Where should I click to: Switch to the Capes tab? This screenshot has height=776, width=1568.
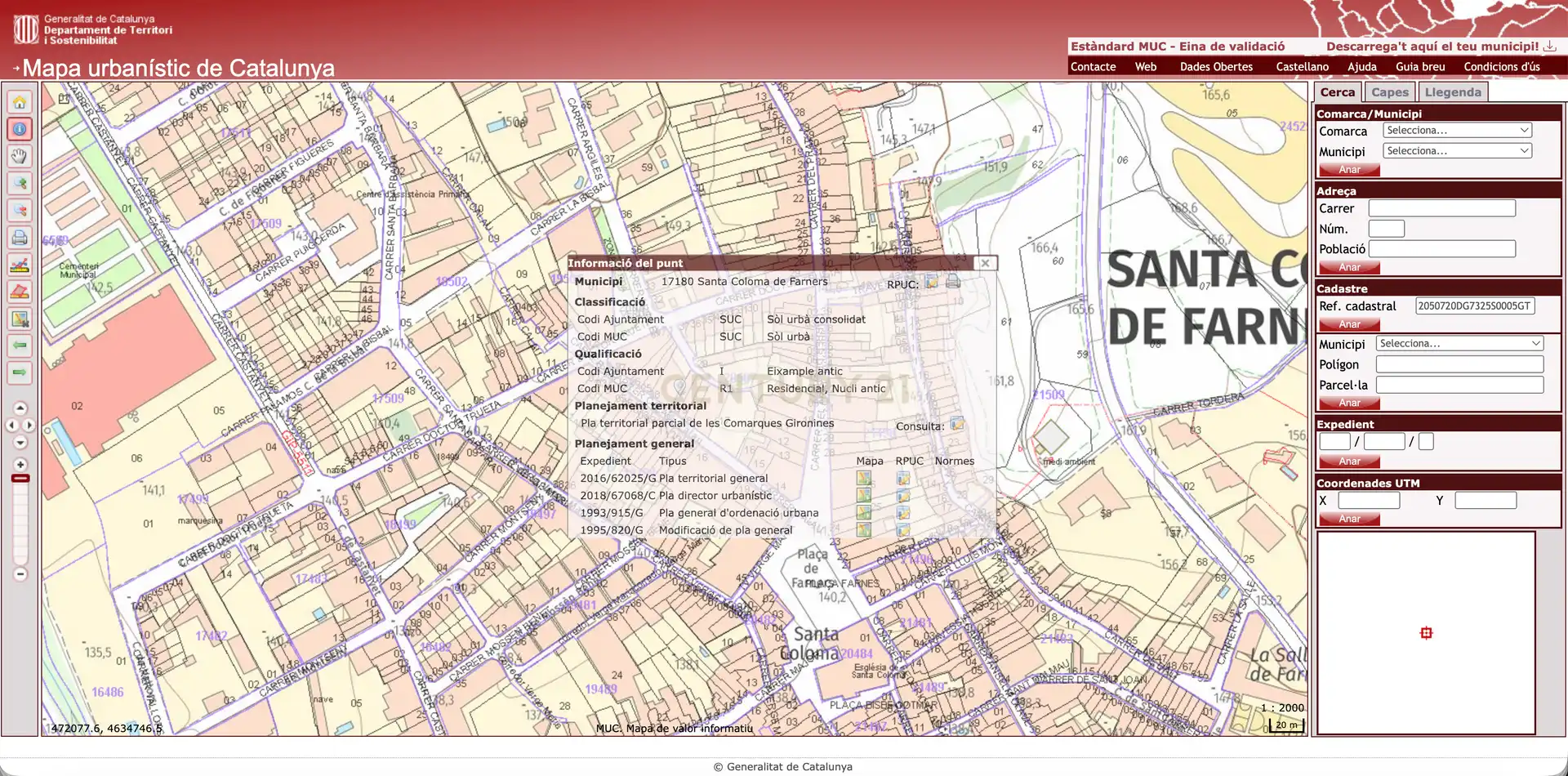tap(1390, 92)
